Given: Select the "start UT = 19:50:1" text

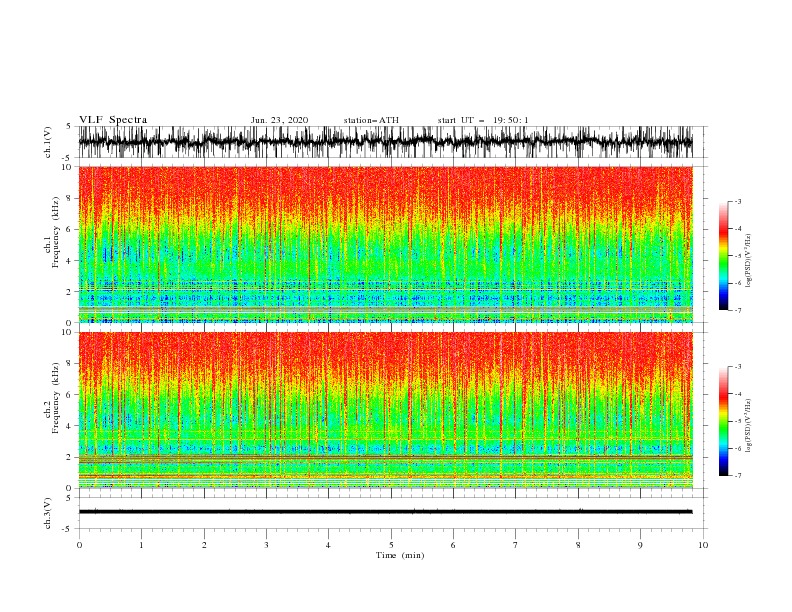Looking at the screenshot, I should click(483, 120).
